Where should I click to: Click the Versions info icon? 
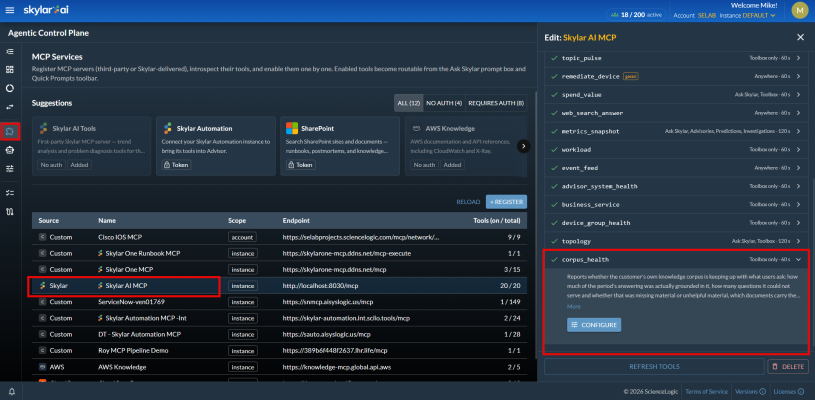(x=763, y=391)
